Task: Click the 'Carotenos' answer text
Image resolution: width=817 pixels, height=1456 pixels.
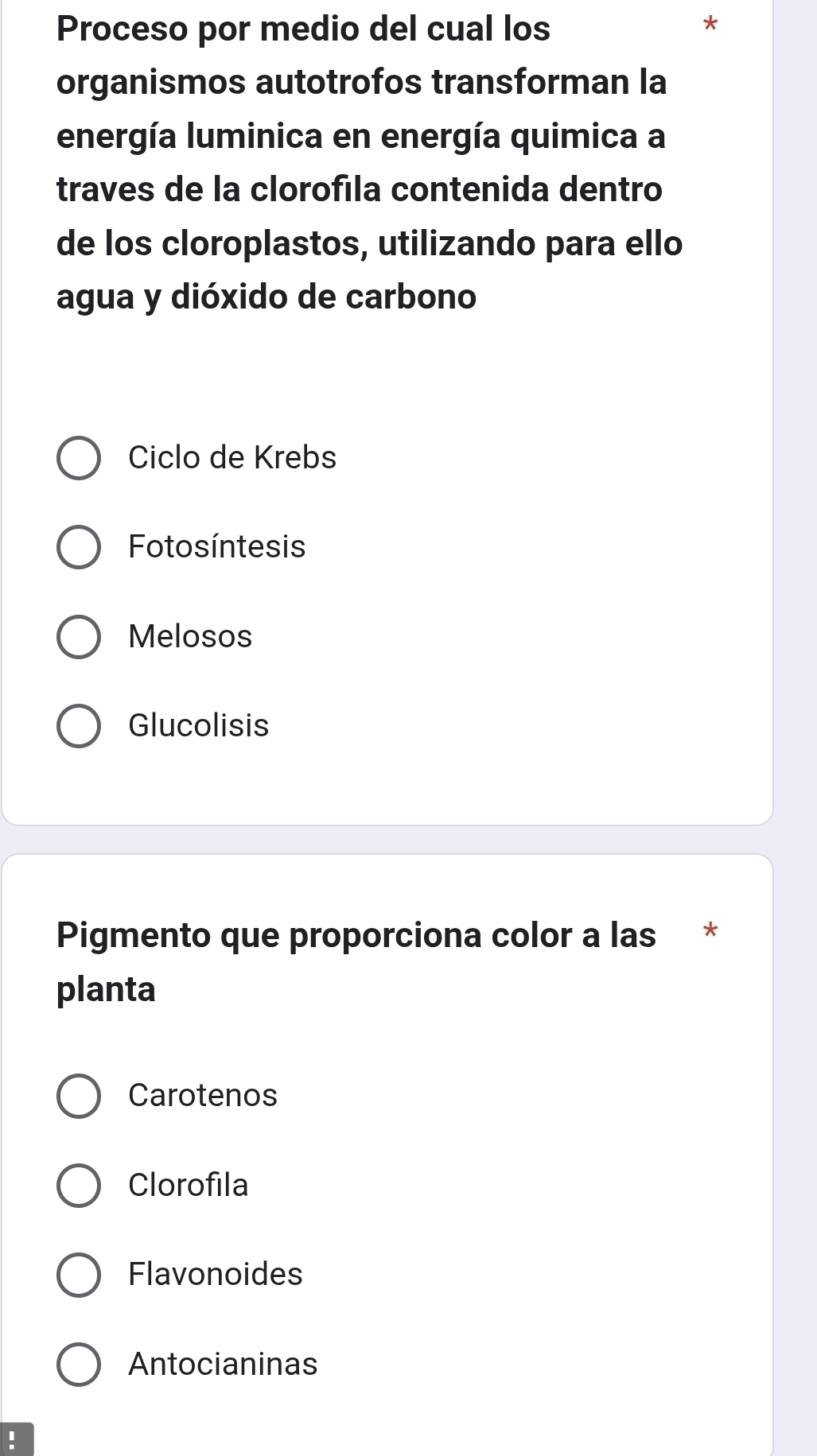Action: point(203,1096)
